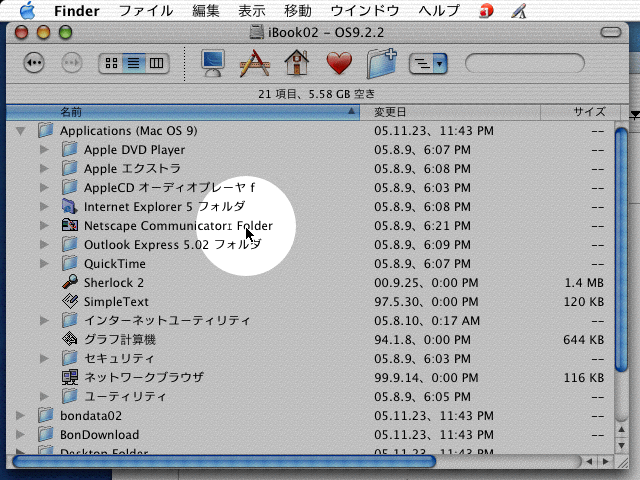The image size is (640, 480).
Task: Go to Home folder icon
Action: tap(297, 62)
